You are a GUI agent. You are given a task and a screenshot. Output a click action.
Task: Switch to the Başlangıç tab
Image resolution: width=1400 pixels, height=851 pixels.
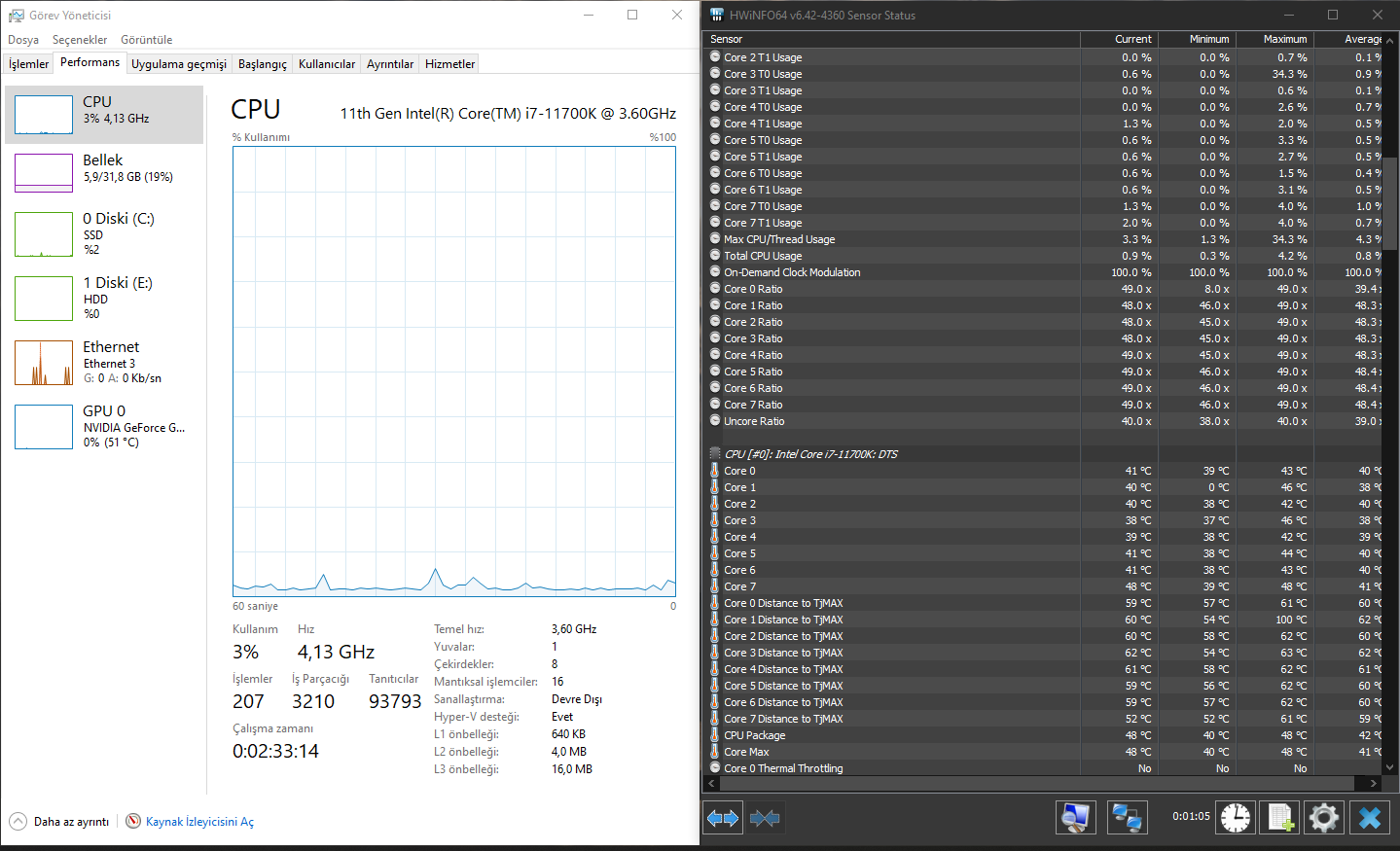click(x=263, y=64)
